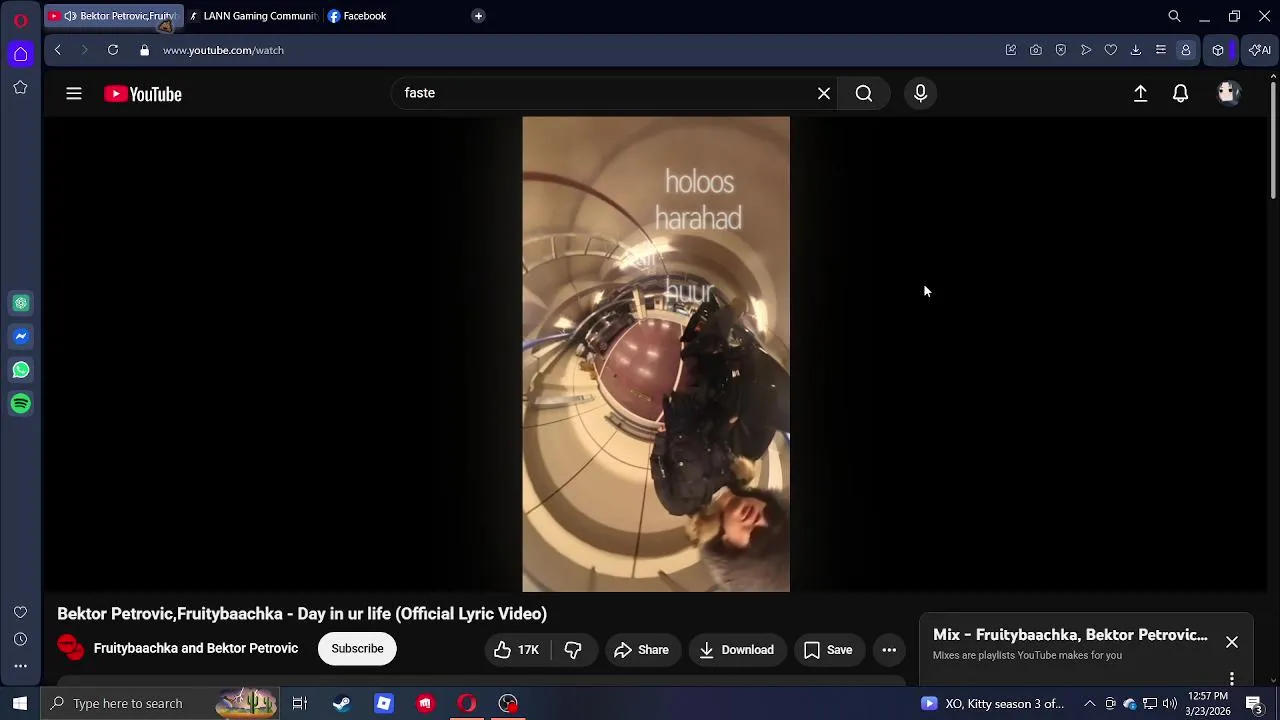Open Windows Start menu
The width and height of the screenshot is (1280, 720).
[x=19, y=703]
